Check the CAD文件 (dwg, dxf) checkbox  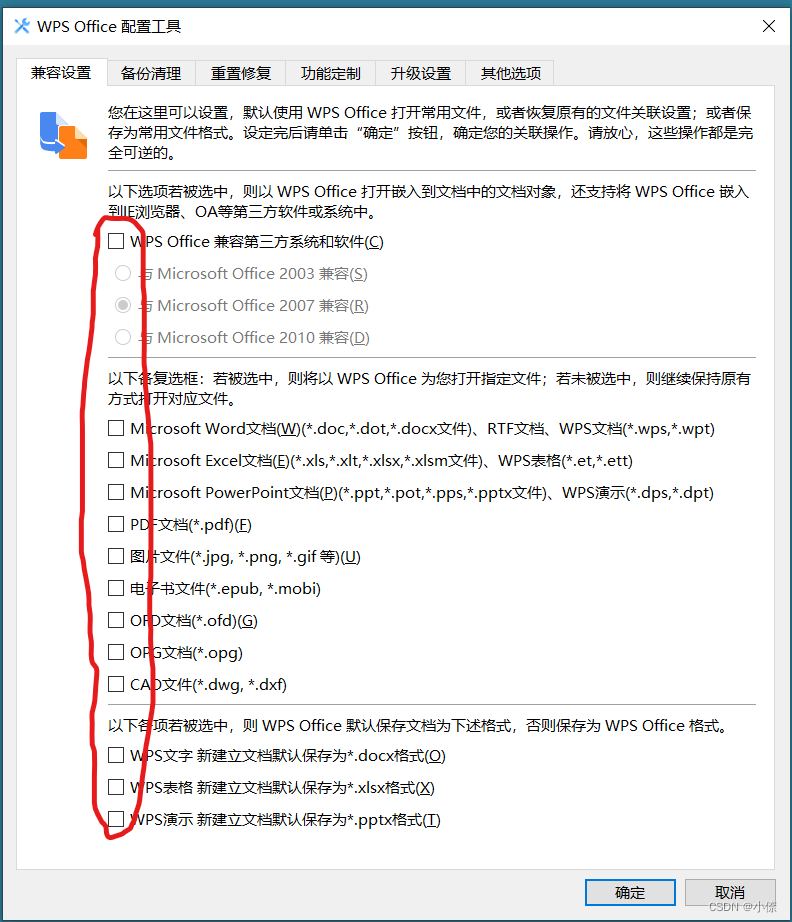tap(116, 684)
